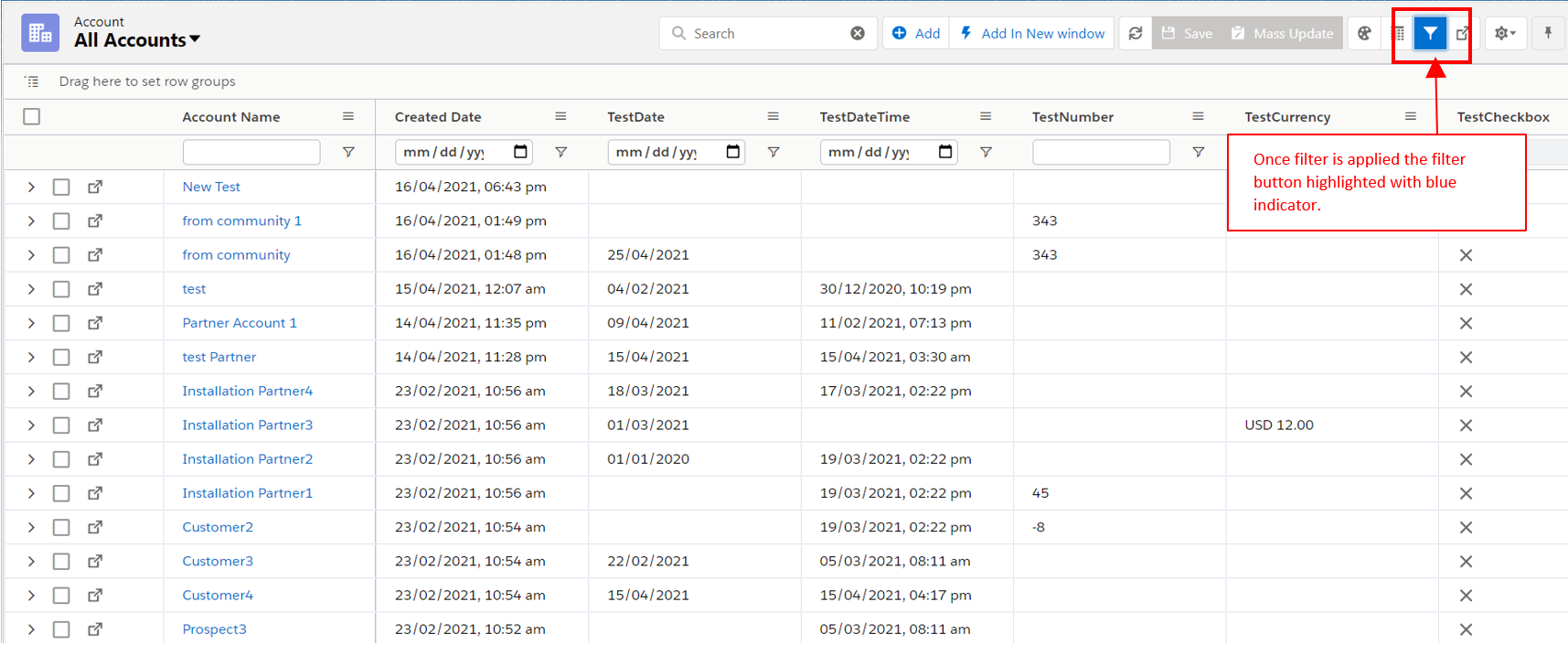The image size is (1568, 645).
Task: Open the Created Date column menu
Action: (x=560, y=117)
